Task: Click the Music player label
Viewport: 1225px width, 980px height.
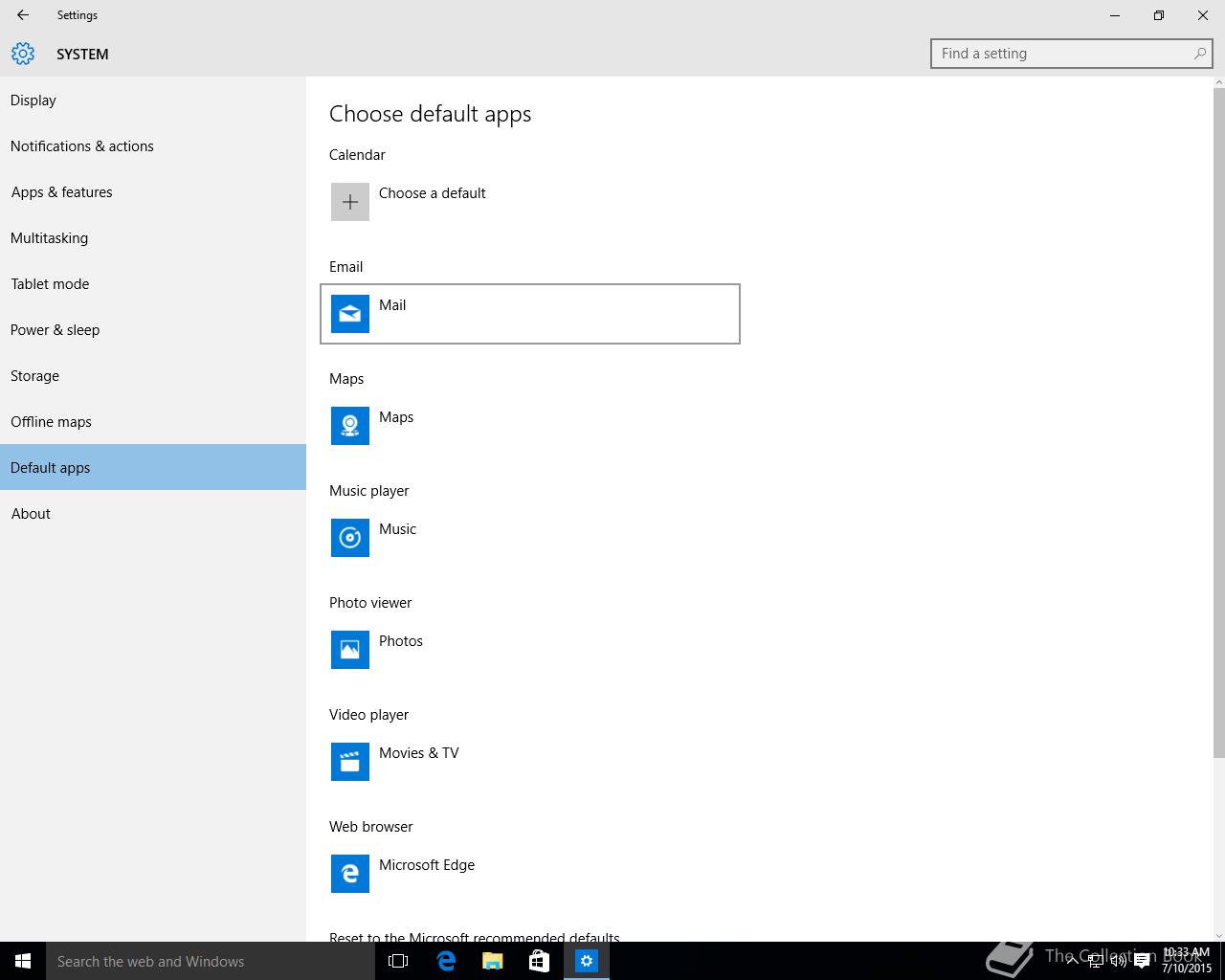Action: (x=369, y=491)
